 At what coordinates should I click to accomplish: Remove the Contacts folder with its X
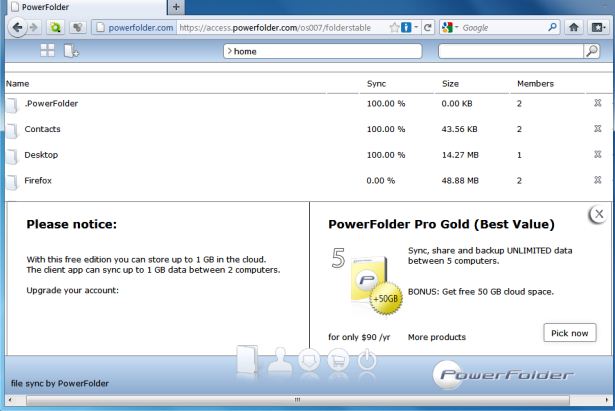pos(597,129)
